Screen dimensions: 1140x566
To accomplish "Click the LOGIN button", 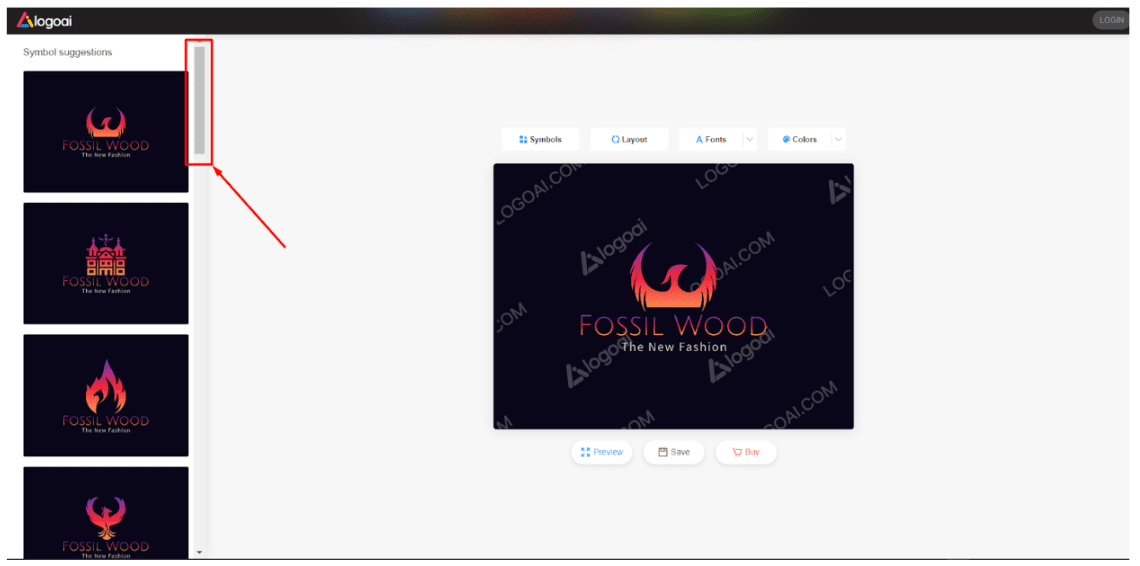I will (x=1111, y=20).
